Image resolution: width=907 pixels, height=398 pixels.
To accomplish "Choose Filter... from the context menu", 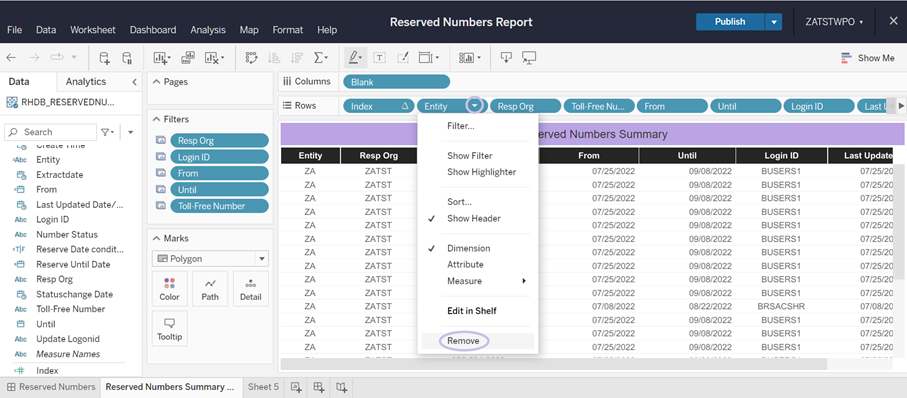I will click(460, 126).
